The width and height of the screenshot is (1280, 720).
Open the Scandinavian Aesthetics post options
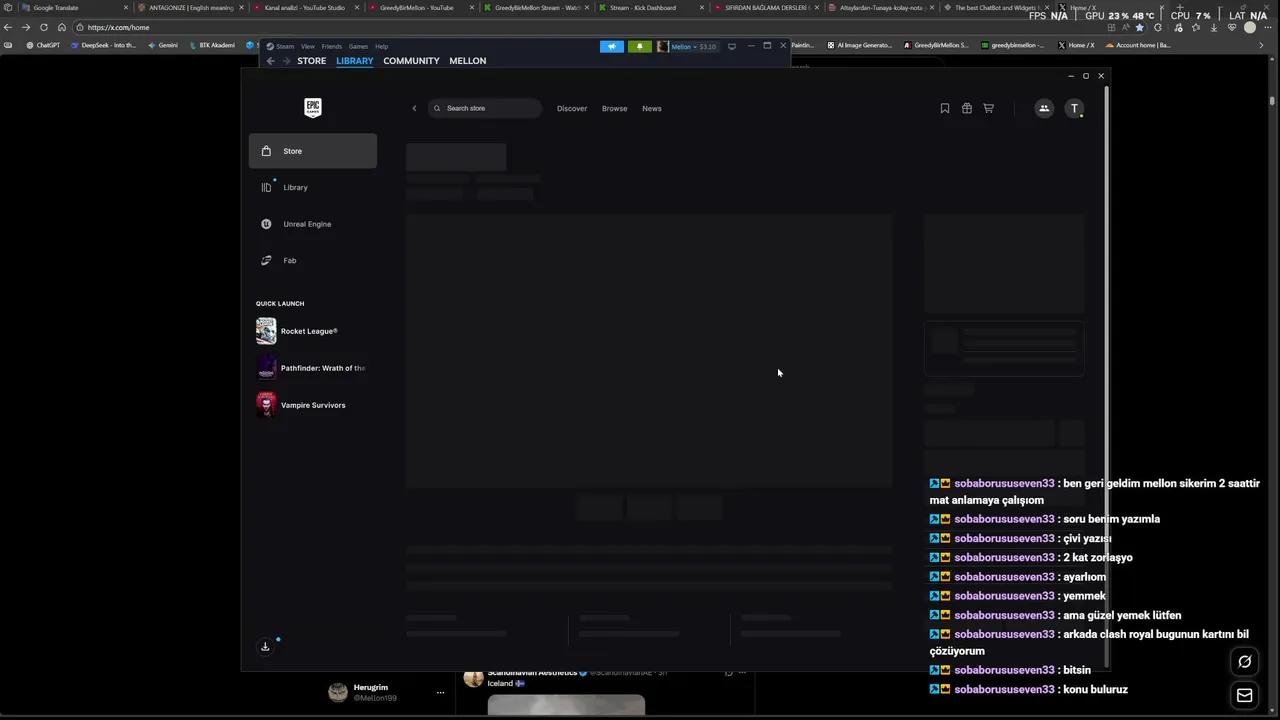pos(742,673)
